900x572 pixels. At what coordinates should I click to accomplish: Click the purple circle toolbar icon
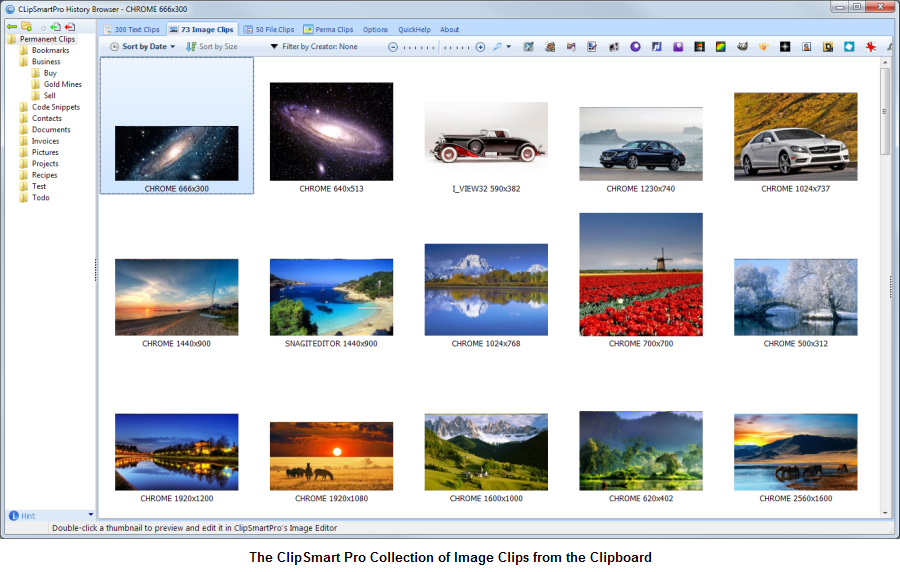pyautogui.click(x=635, y=47)
